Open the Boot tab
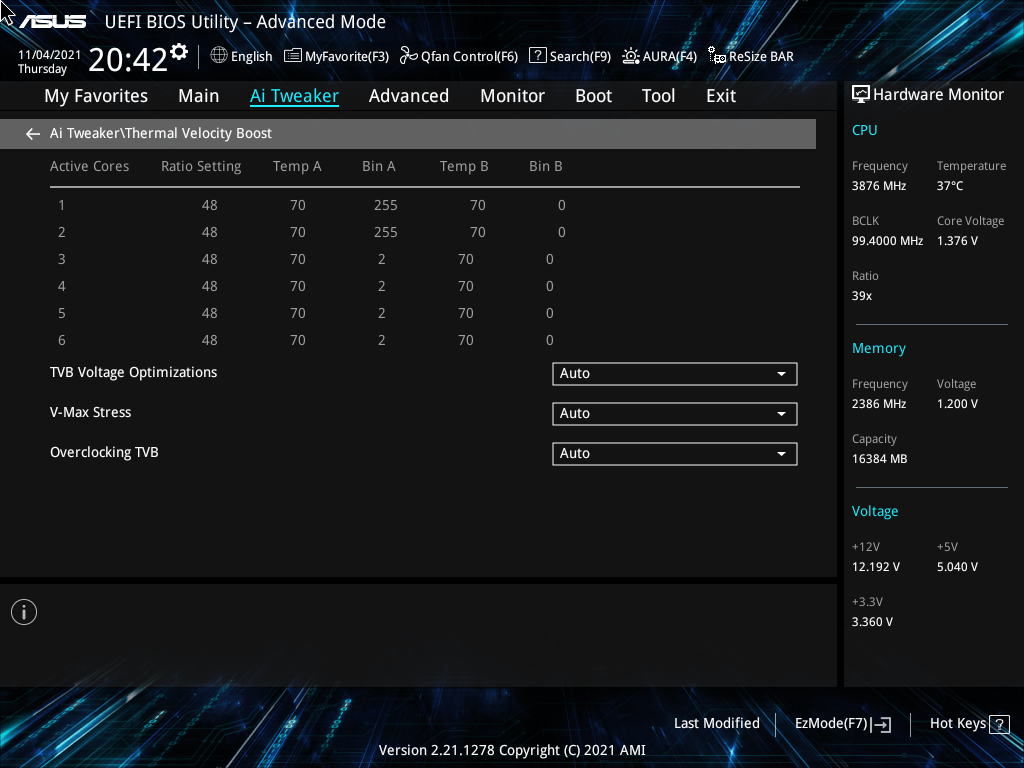 (594, 96)
